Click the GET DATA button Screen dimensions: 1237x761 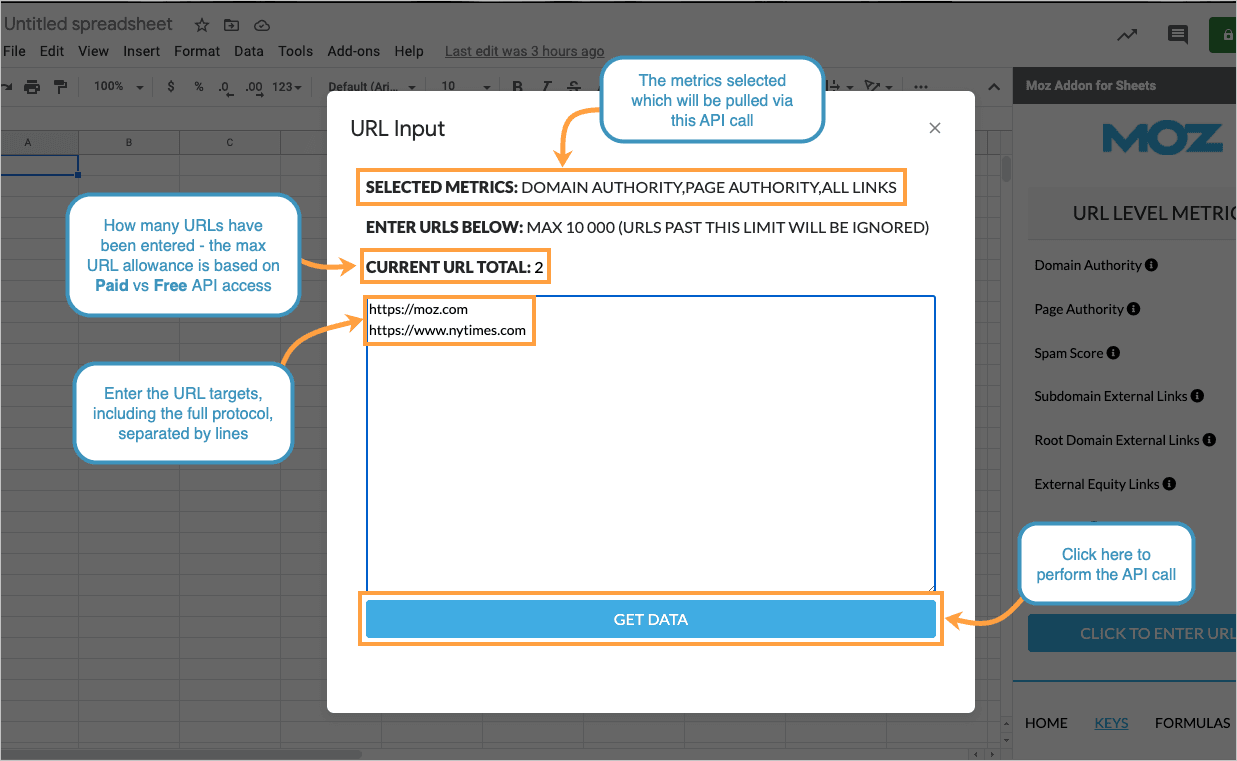coord(651,619)
